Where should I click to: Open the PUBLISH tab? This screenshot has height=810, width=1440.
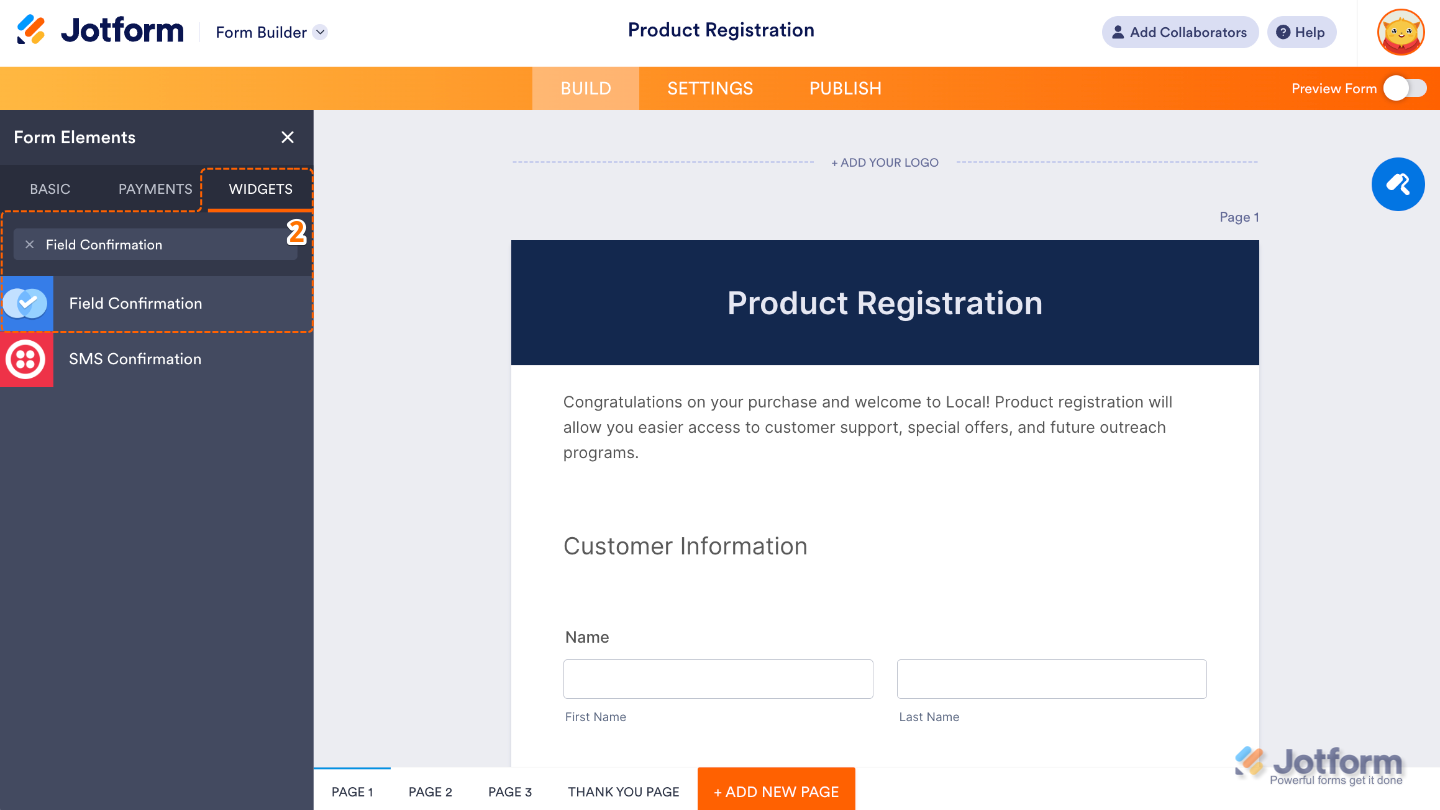(845, 88)
